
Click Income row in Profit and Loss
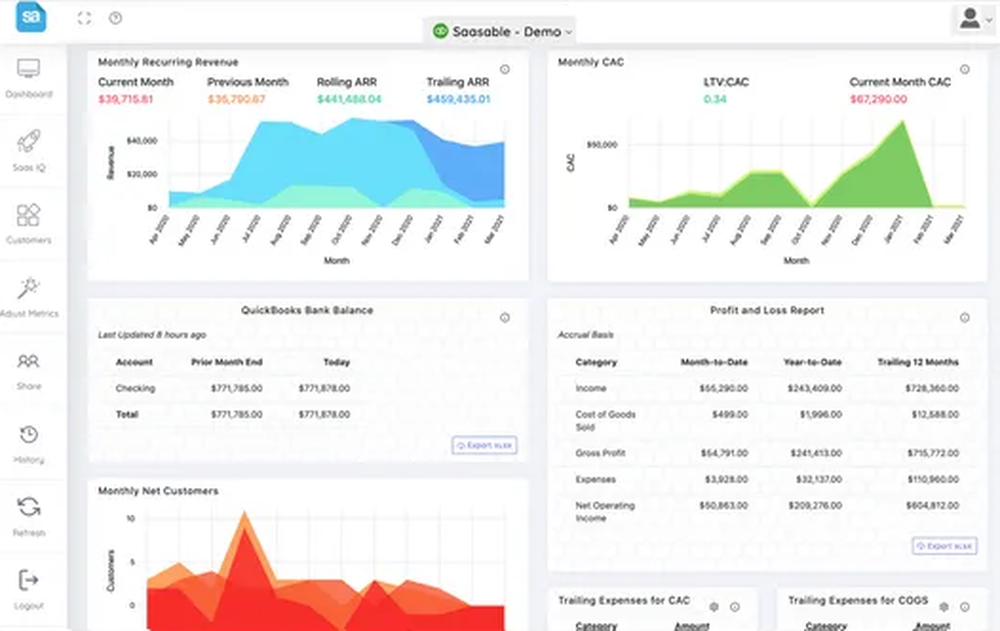(x=767, y=388)
